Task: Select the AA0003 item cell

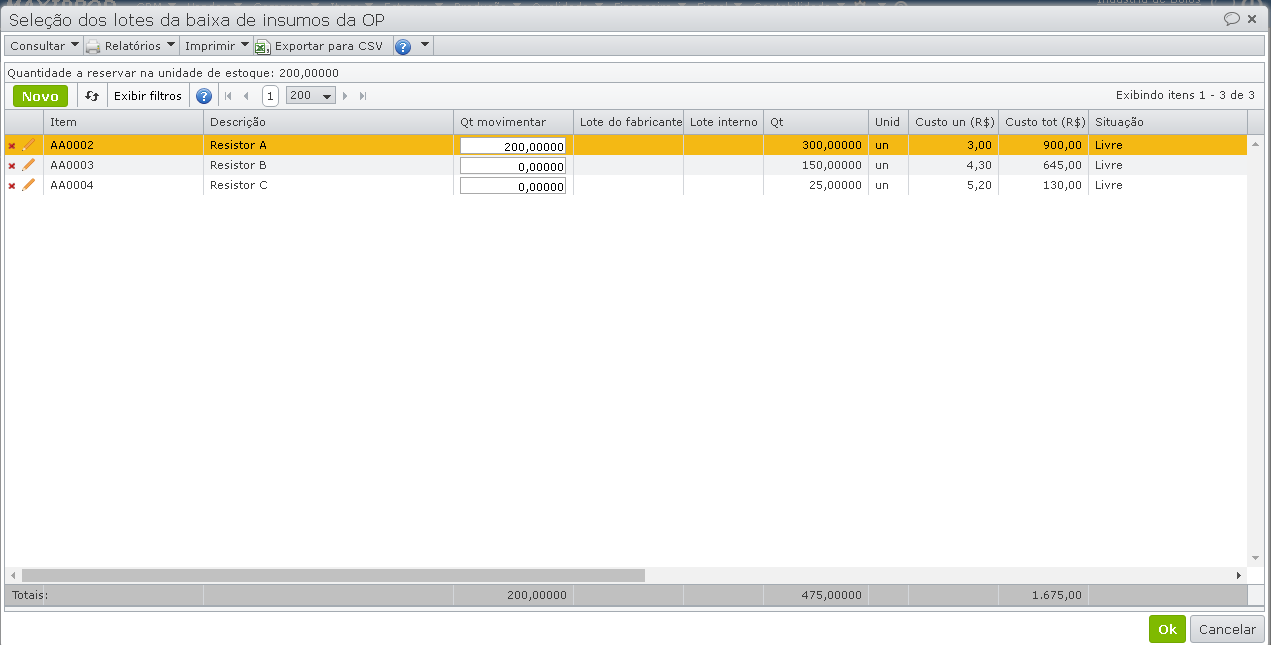Action: click(124, 165)
